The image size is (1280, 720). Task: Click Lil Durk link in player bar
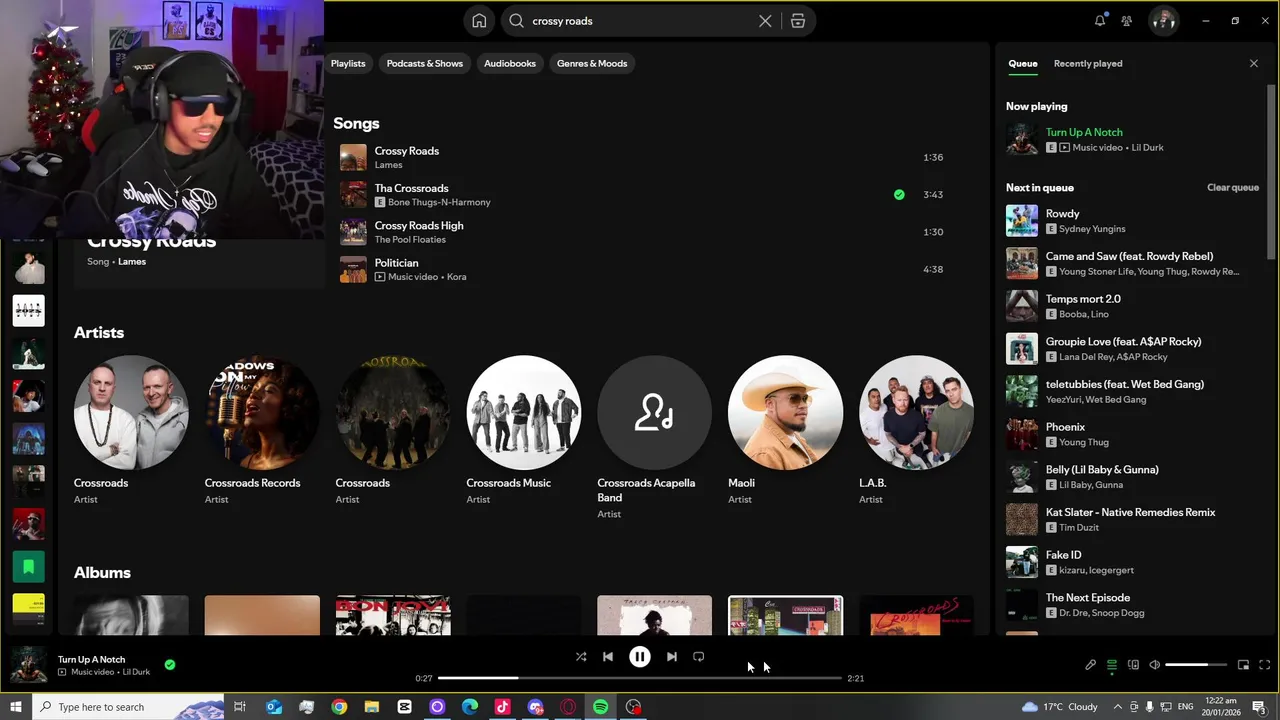click(136, 672)
